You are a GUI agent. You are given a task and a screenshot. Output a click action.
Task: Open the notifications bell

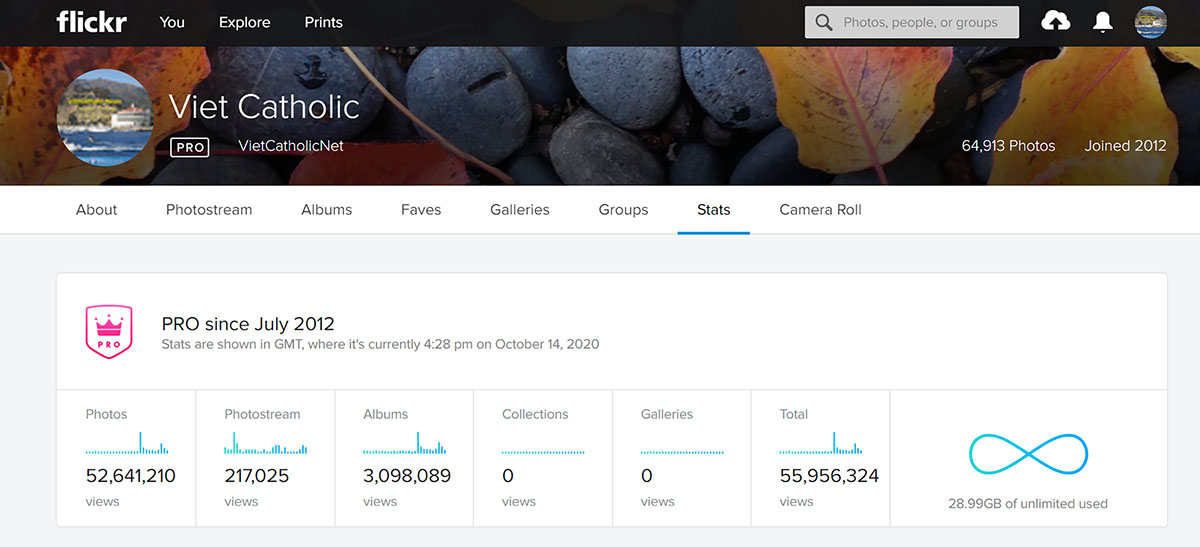click(x=1103, y=22)
